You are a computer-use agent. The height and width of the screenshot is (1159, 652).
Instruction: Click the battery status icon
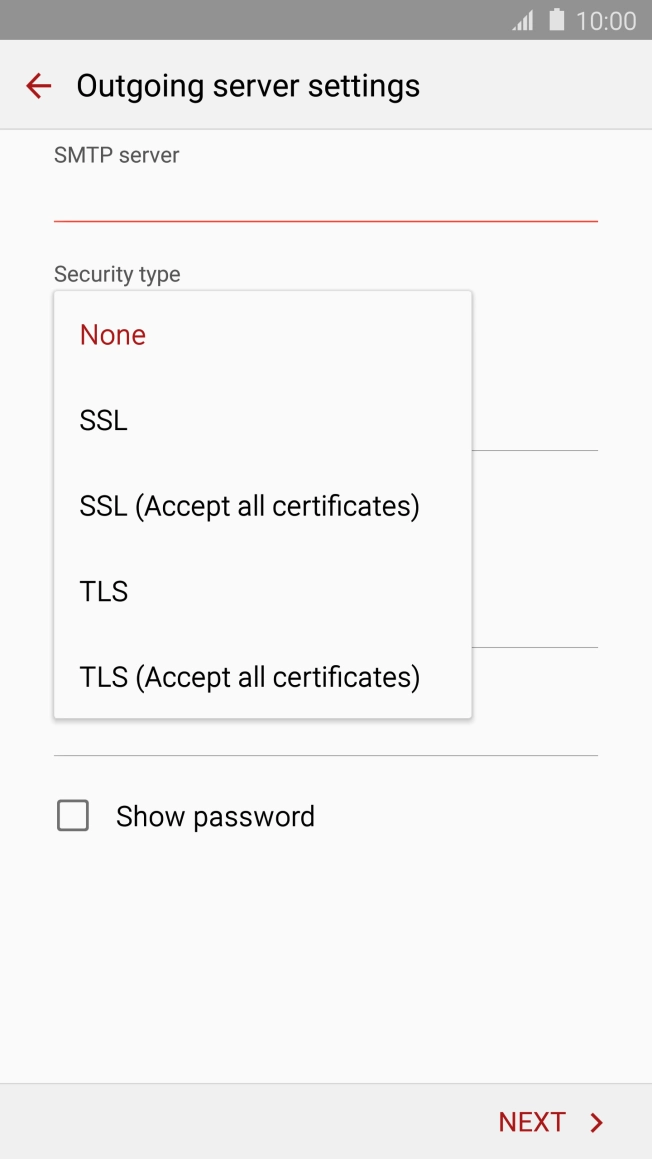click(x=556, y=20)
